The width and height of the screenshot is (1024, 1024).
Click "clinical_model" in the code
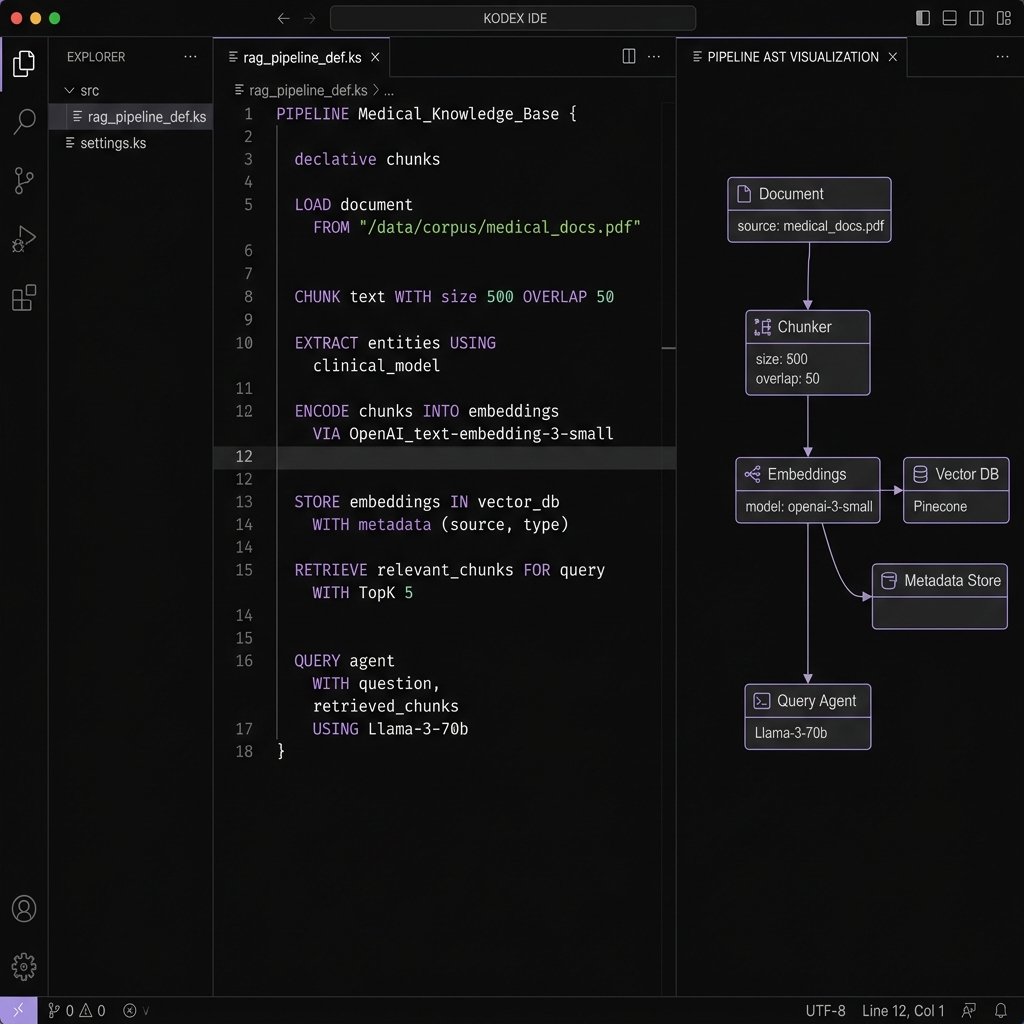tap(376, 366)
